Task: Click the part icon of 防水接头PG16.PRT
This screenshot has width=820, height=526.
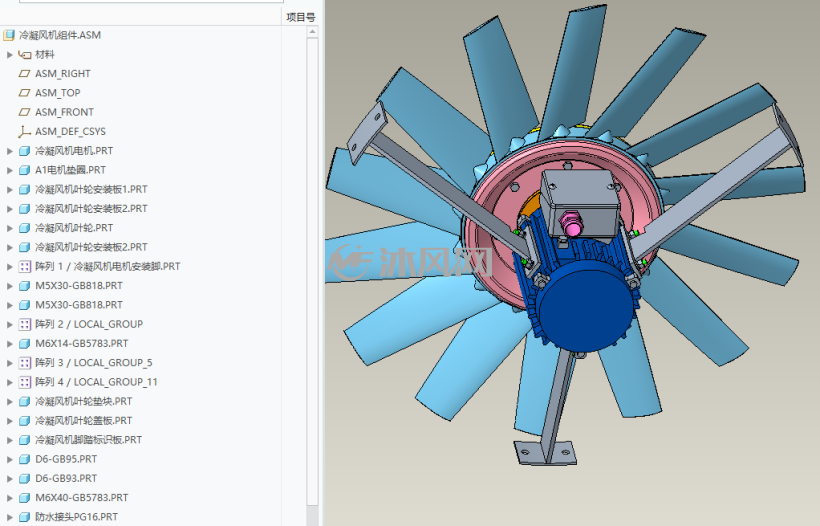Action: pyautogui.click(x=25, y=517)
